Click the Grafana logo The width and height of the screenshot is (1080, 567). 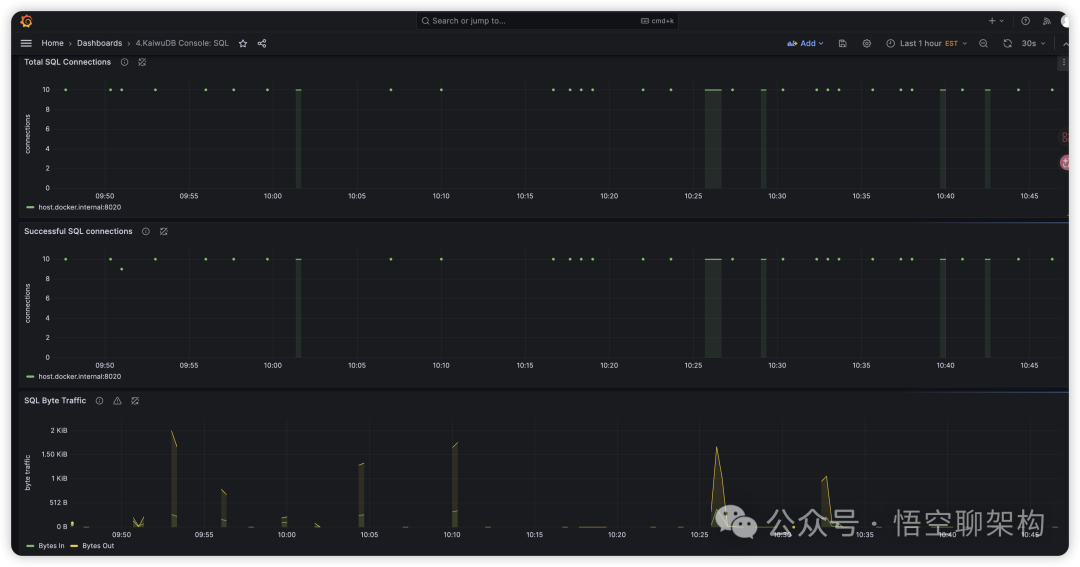[x=27, y=21]
